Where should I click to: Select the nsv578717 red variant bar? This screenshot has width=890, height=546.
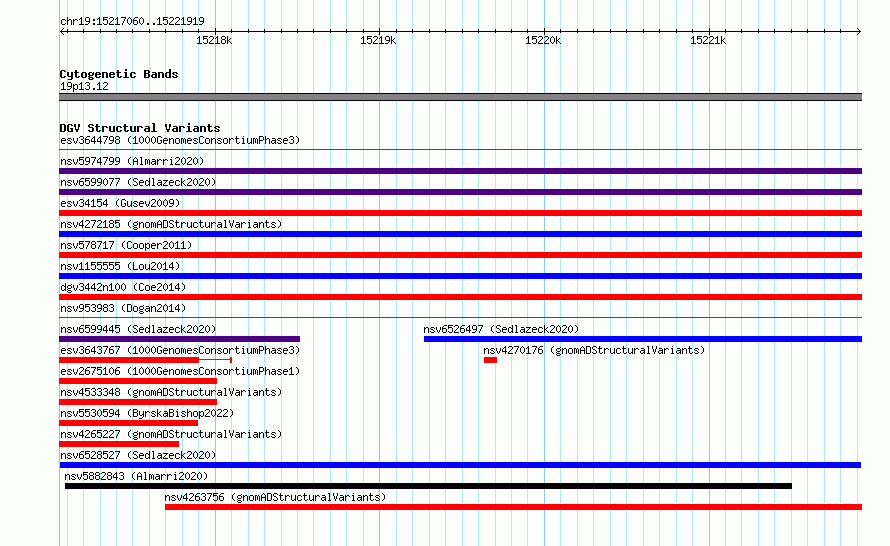point(460,255)
